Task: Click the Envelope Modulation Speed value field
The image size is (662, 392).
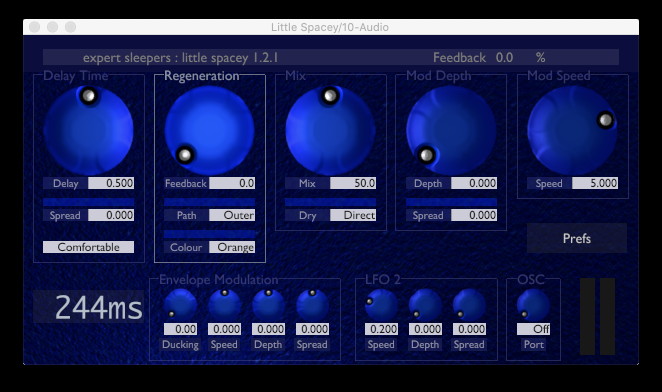Action: click(x=225, y=329)
